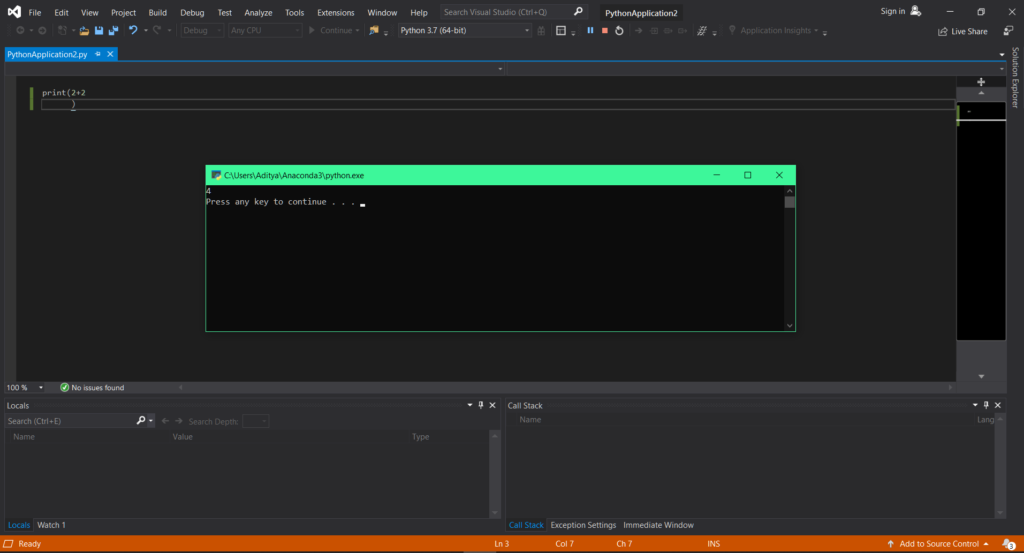
Task: Expand the Undo history dropdown arrow
Action: pyautogui.click(x=144, y=31)
